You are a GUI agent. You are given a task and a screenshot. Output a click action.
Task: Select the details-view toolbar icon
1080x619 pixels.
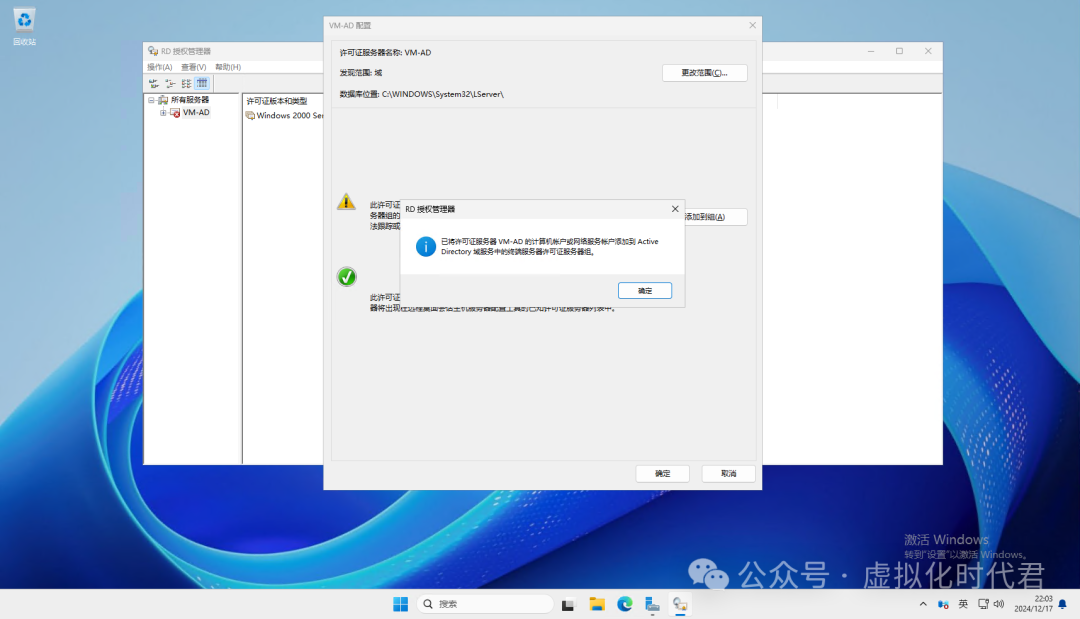pos(202,83)
